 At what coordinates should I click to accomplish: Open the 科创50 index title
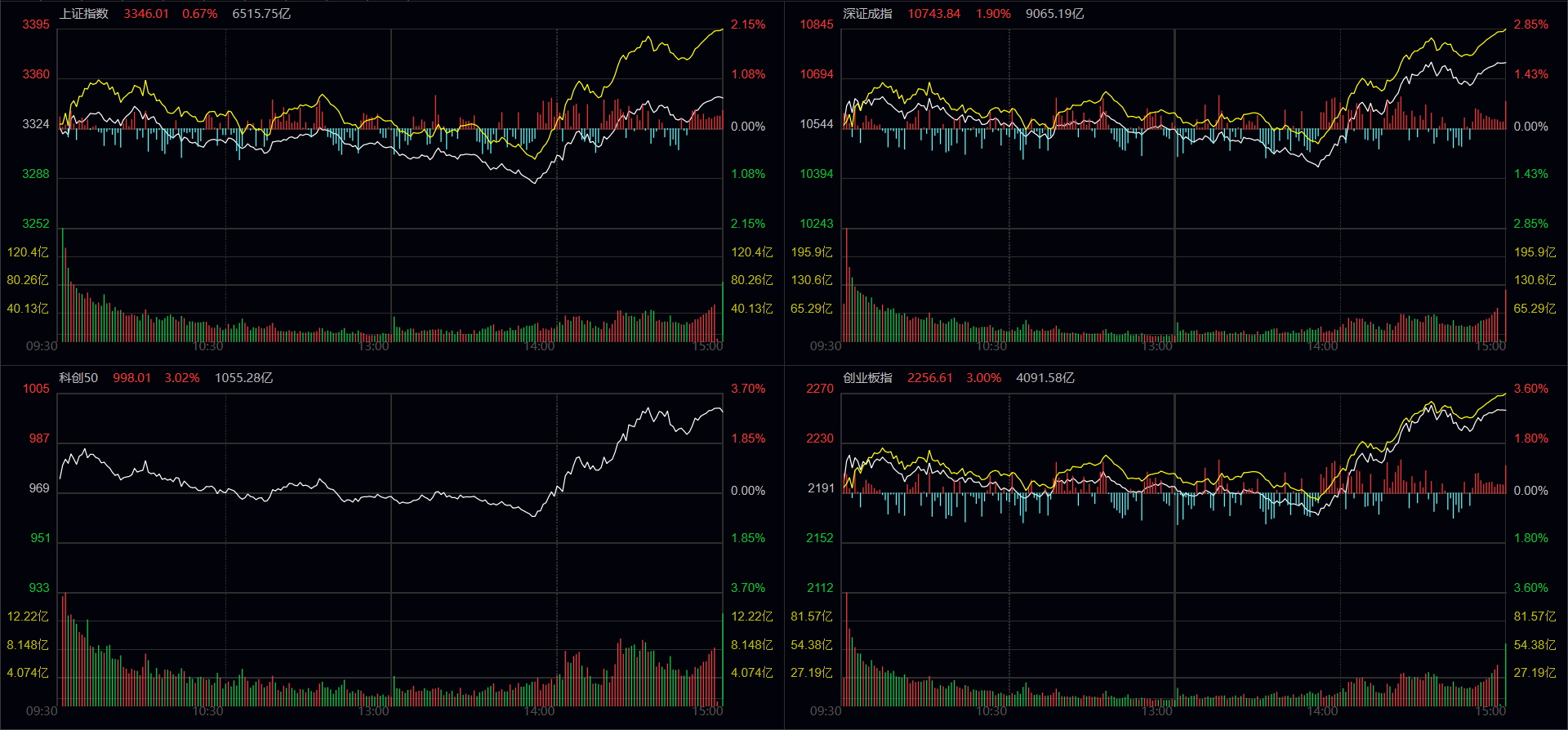click(x=78, y=378)
